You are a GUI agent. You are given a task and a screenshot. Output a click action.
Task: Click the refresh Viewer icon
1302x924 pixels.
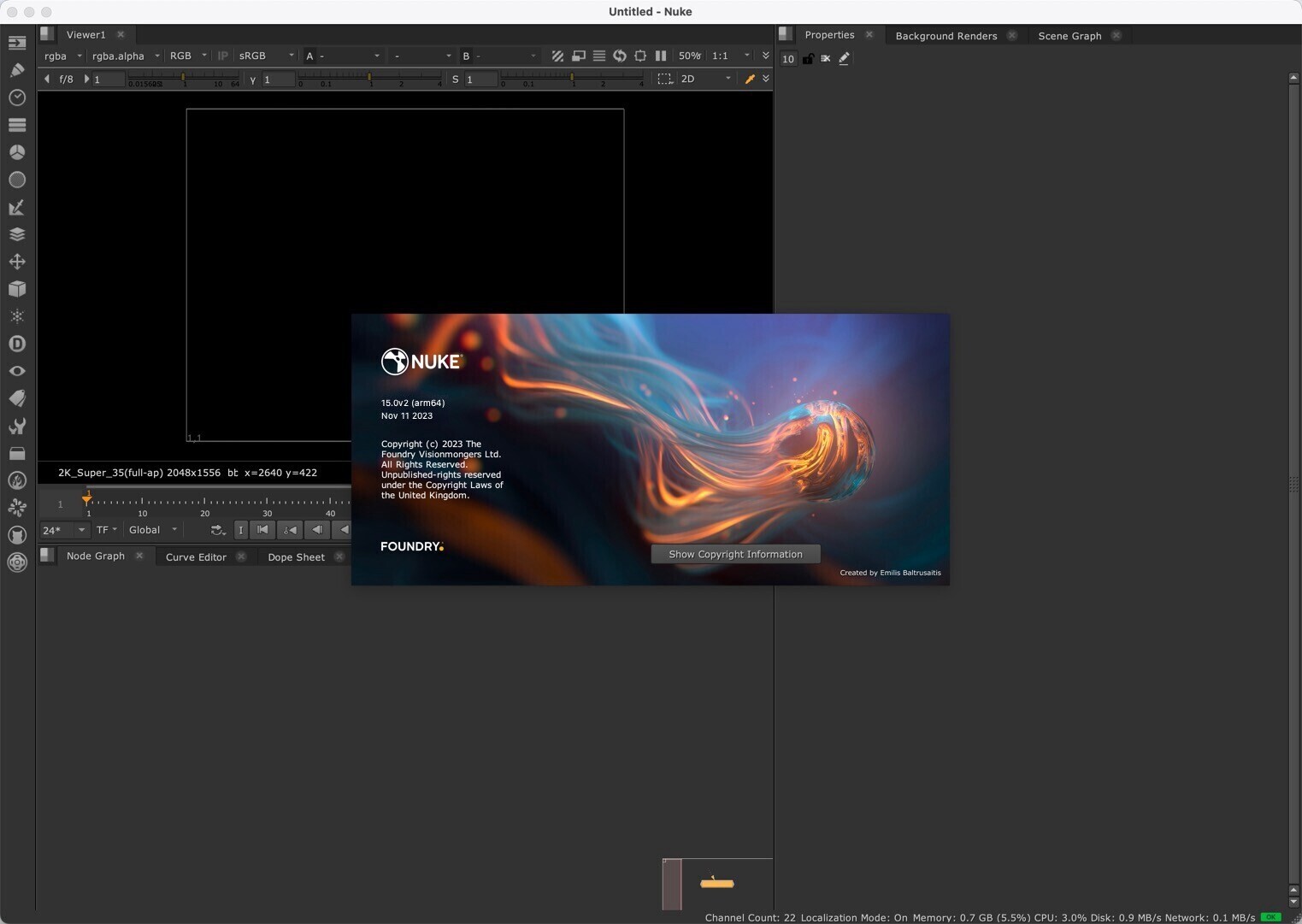[620, 56]
